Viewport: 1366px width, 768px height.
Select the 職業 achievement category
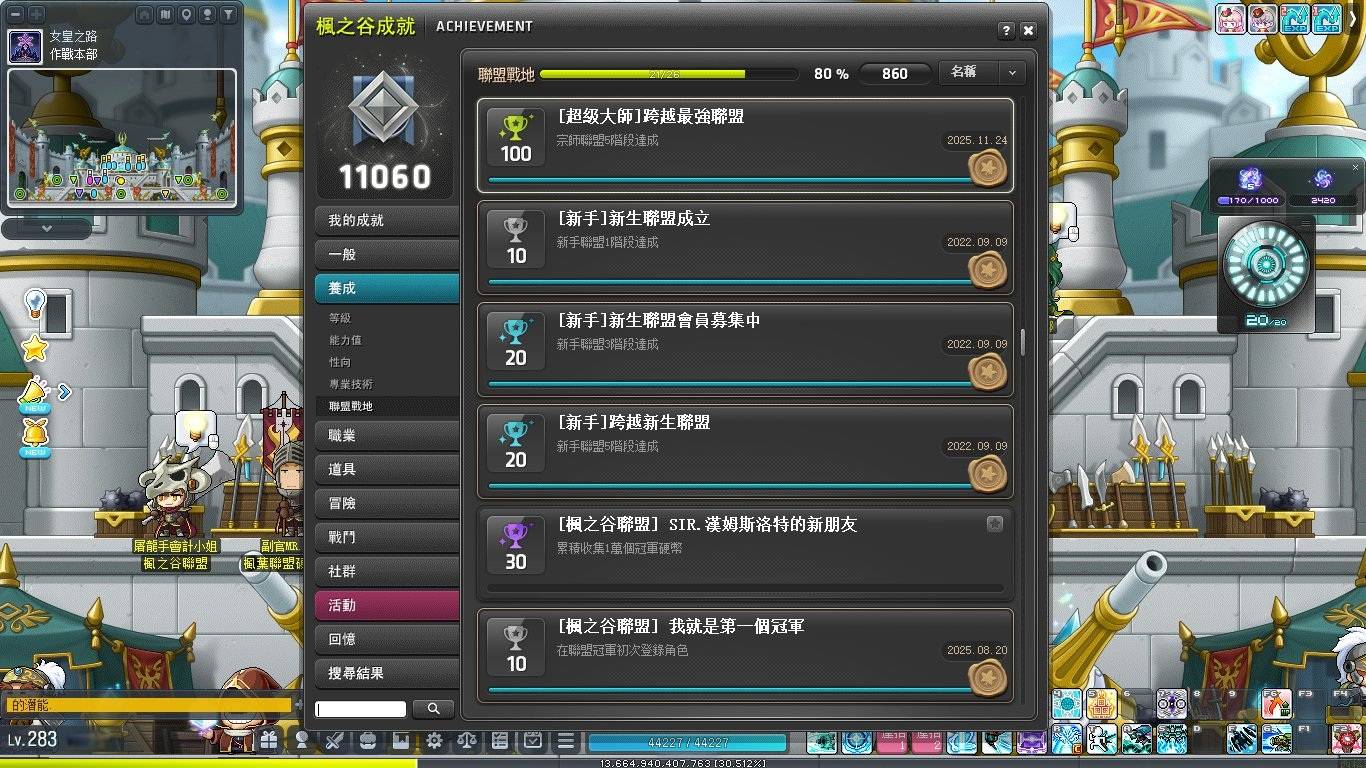coord(386,436)
